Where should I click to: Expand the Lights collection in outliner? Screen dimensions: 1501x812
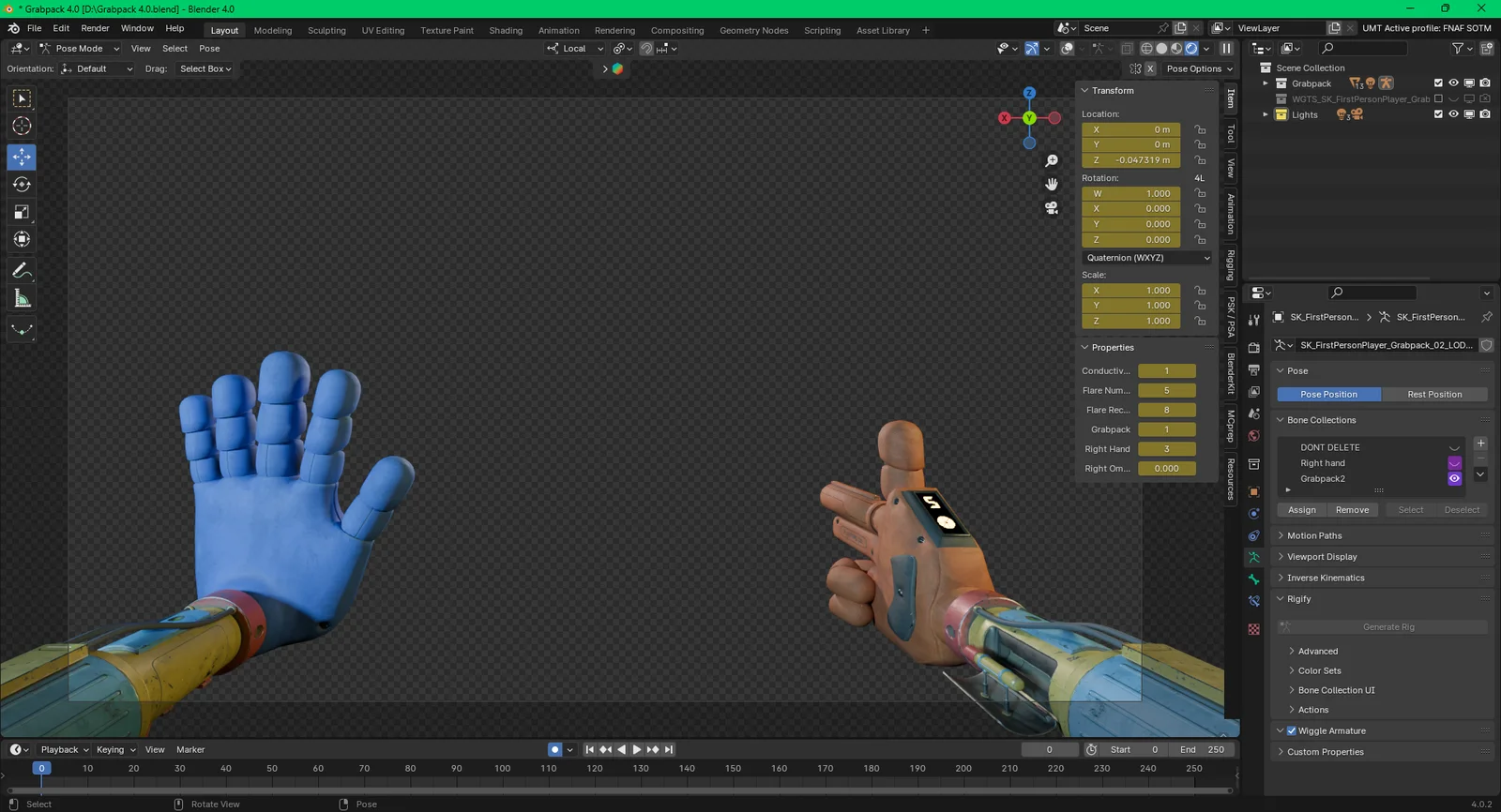coord(1266,114)
